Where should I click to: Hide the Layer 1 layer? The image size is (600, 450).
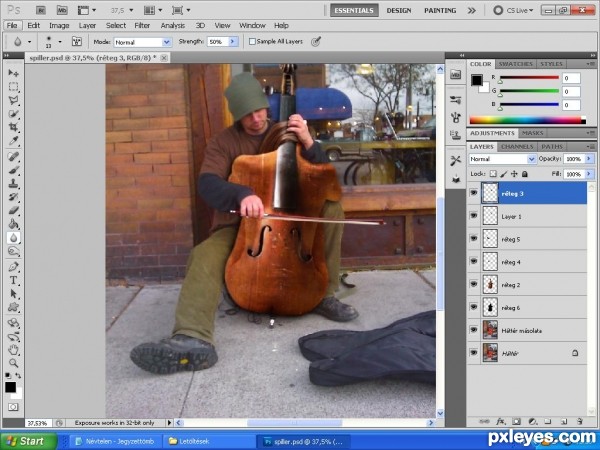(474, 216)
